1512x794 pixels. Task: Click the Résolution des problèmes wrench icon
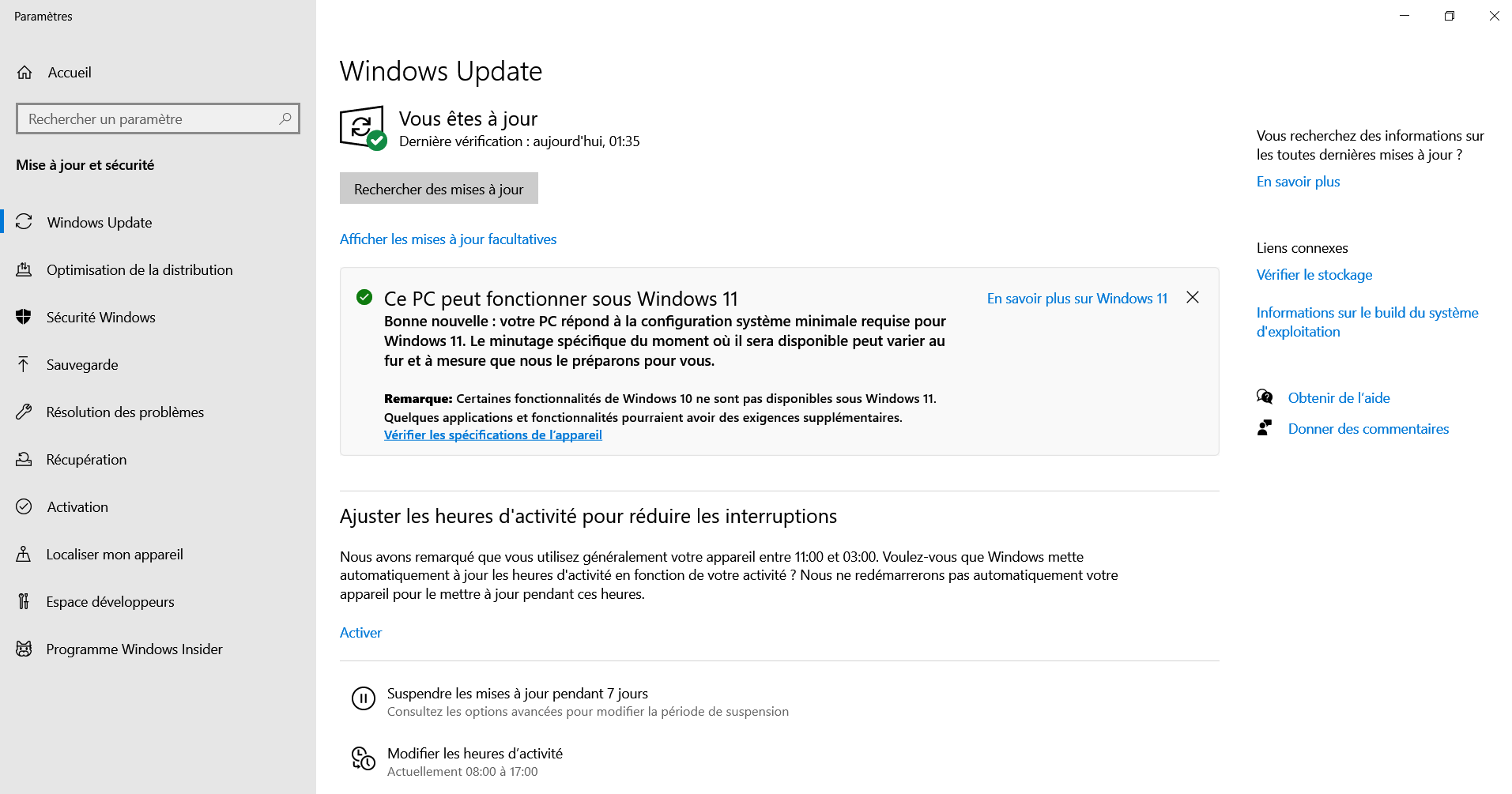click(24, 412)
